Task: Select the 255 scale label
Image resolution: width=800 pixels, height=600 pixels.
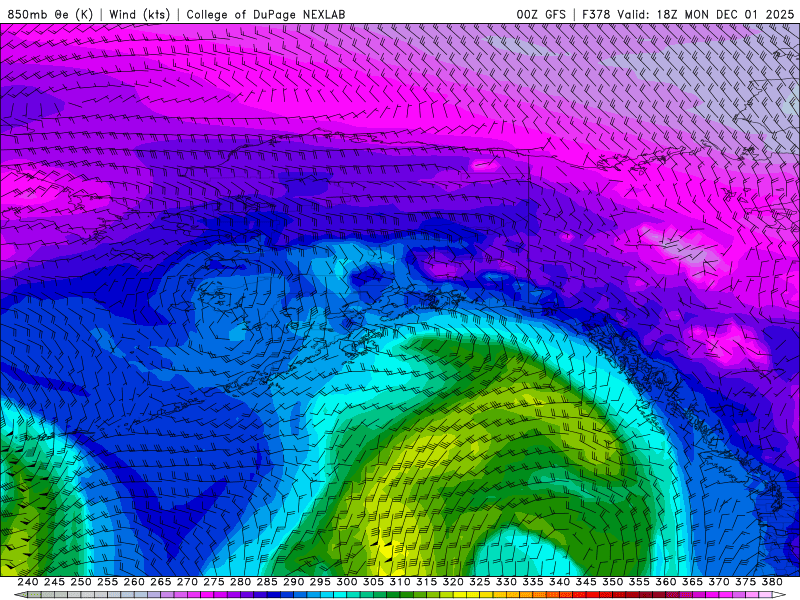Action: point(107,582)
